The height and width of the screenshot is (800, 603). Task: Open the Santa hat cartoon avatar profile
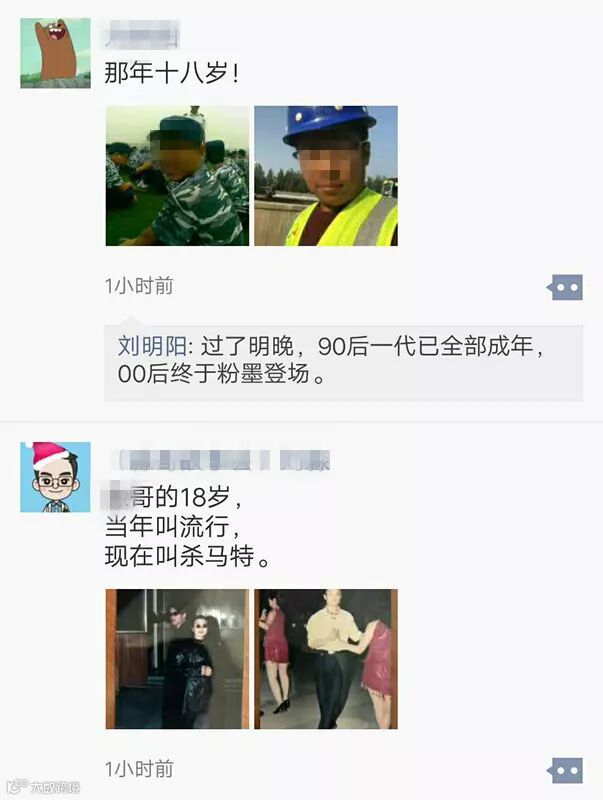(56, 477)
